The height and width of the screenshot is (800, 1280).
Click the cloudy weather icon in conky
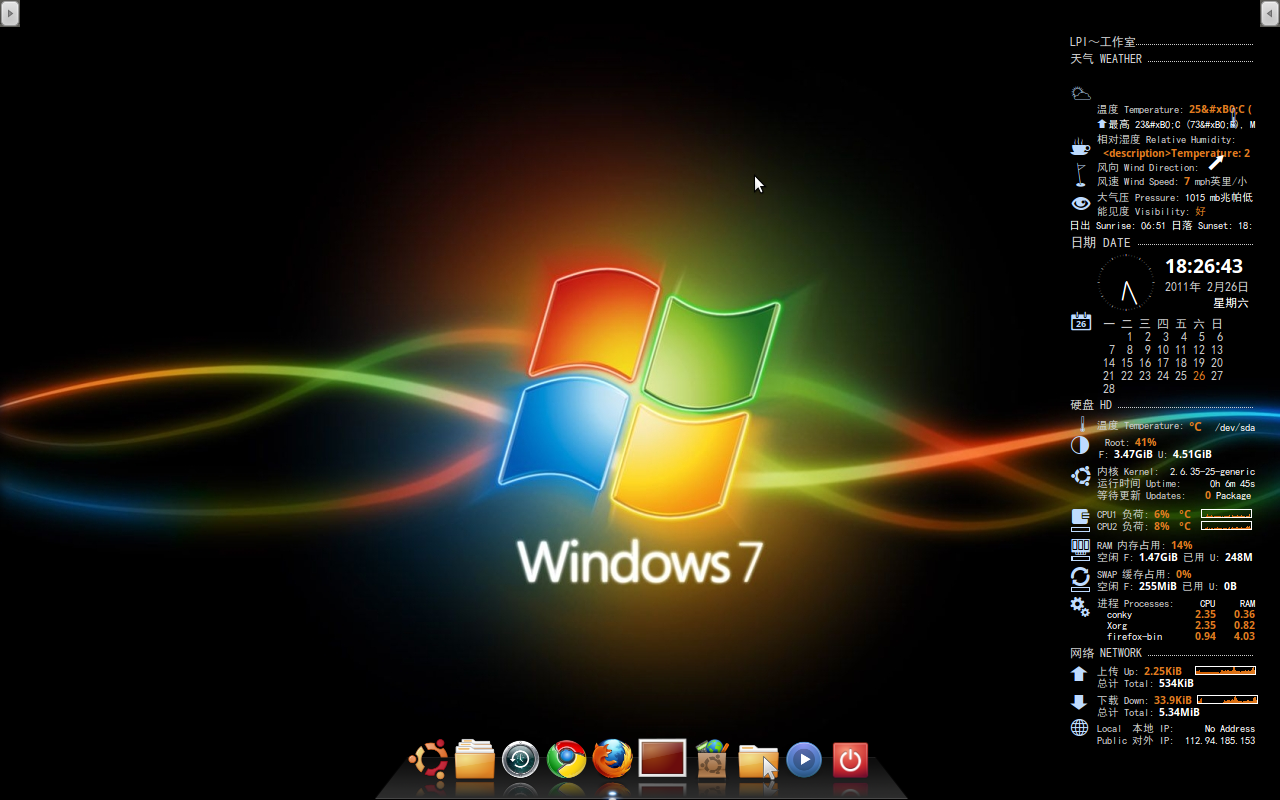point(1080,94)
